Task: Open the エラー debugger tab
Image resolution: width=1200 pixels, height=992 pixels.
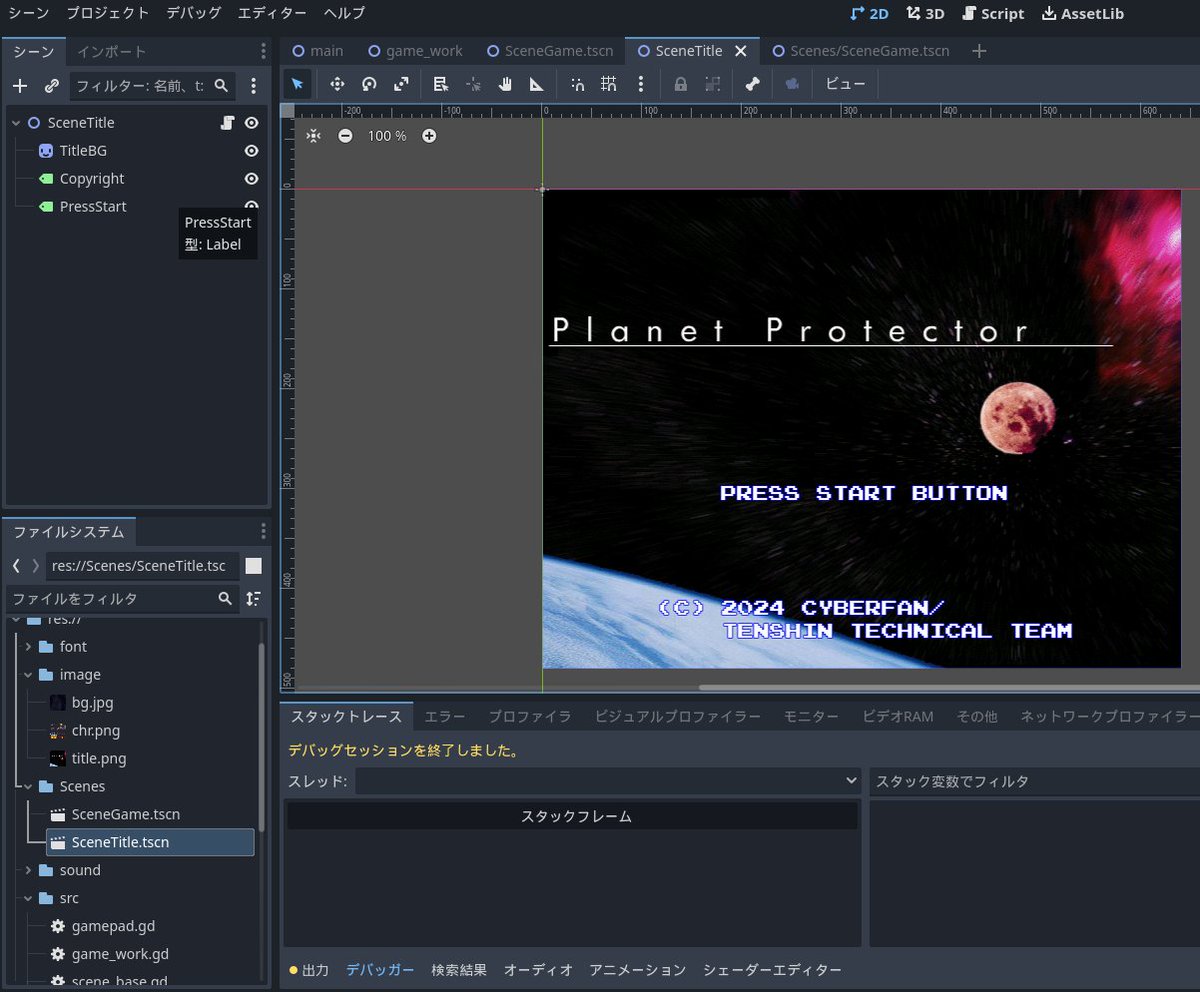Action: (x=445, y=717)
